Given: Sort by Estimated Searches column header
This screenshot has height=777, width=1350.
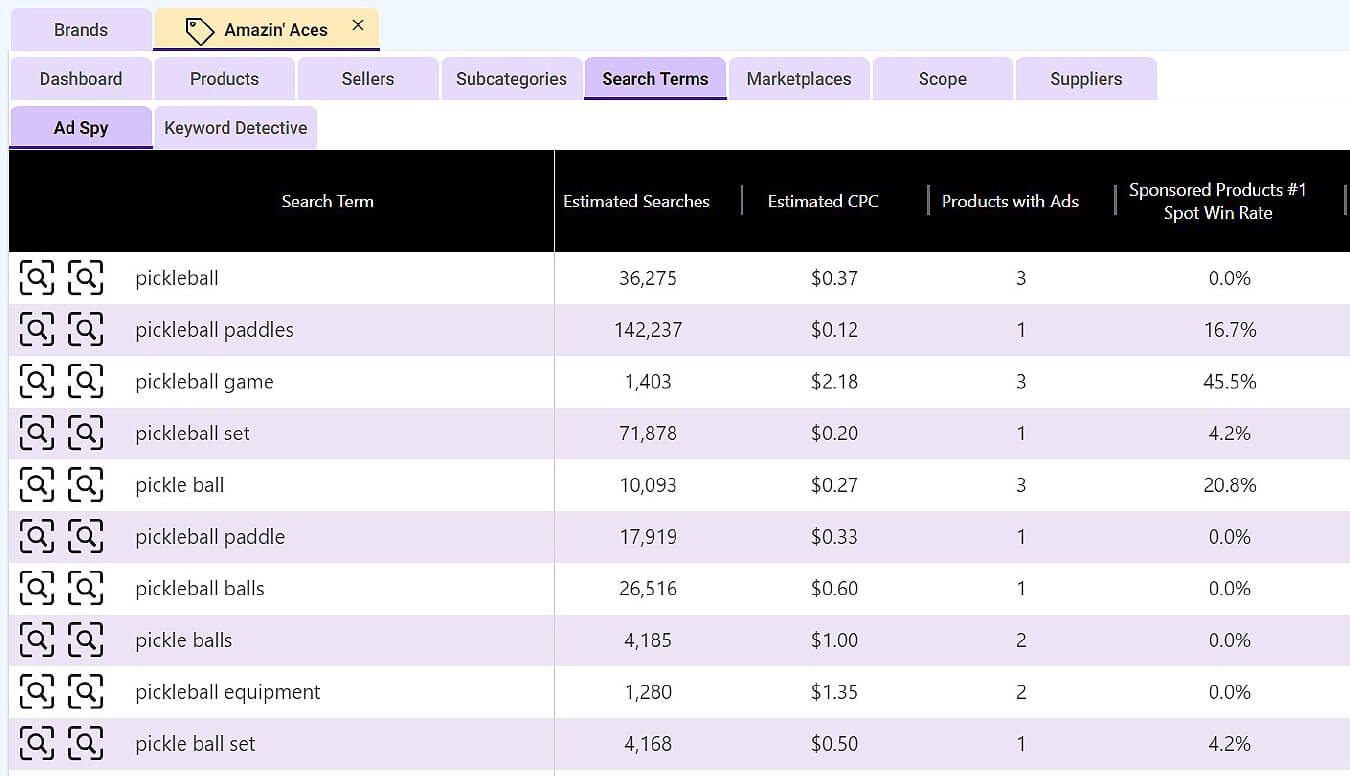Looking at the screenshot, I should pos(636,201).
